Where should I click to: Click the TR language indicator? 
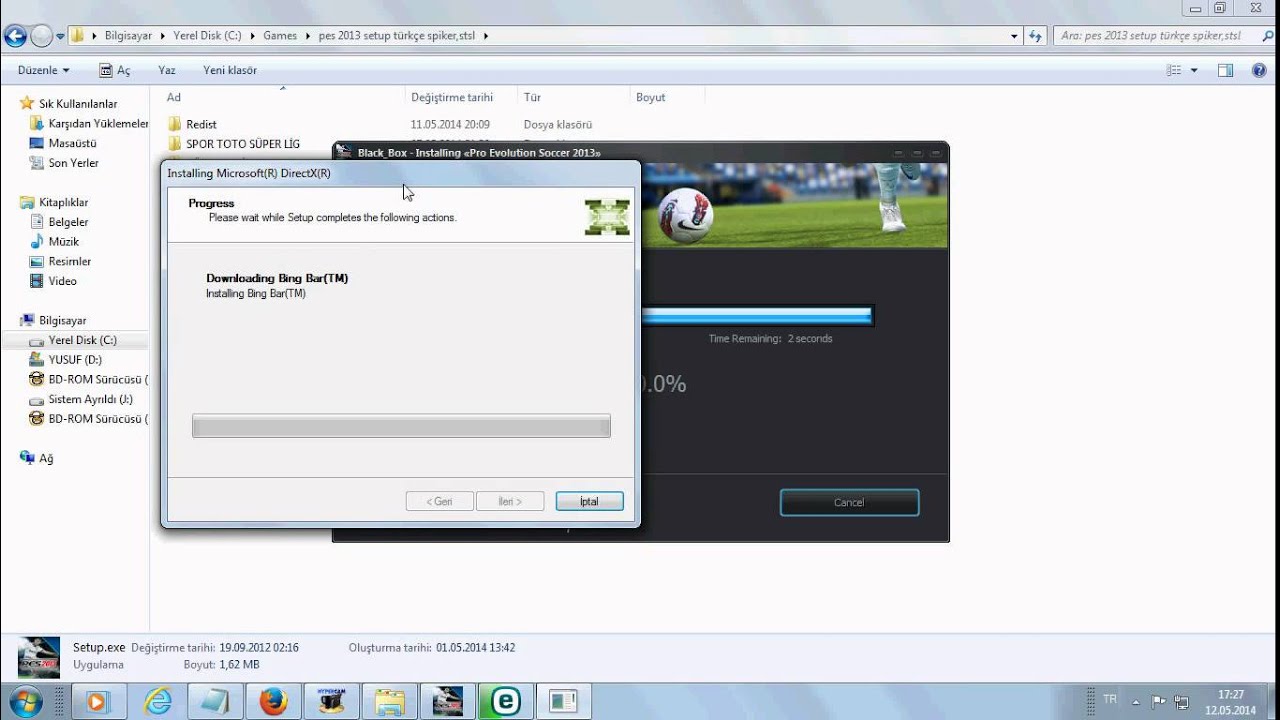pos(1110,700)
